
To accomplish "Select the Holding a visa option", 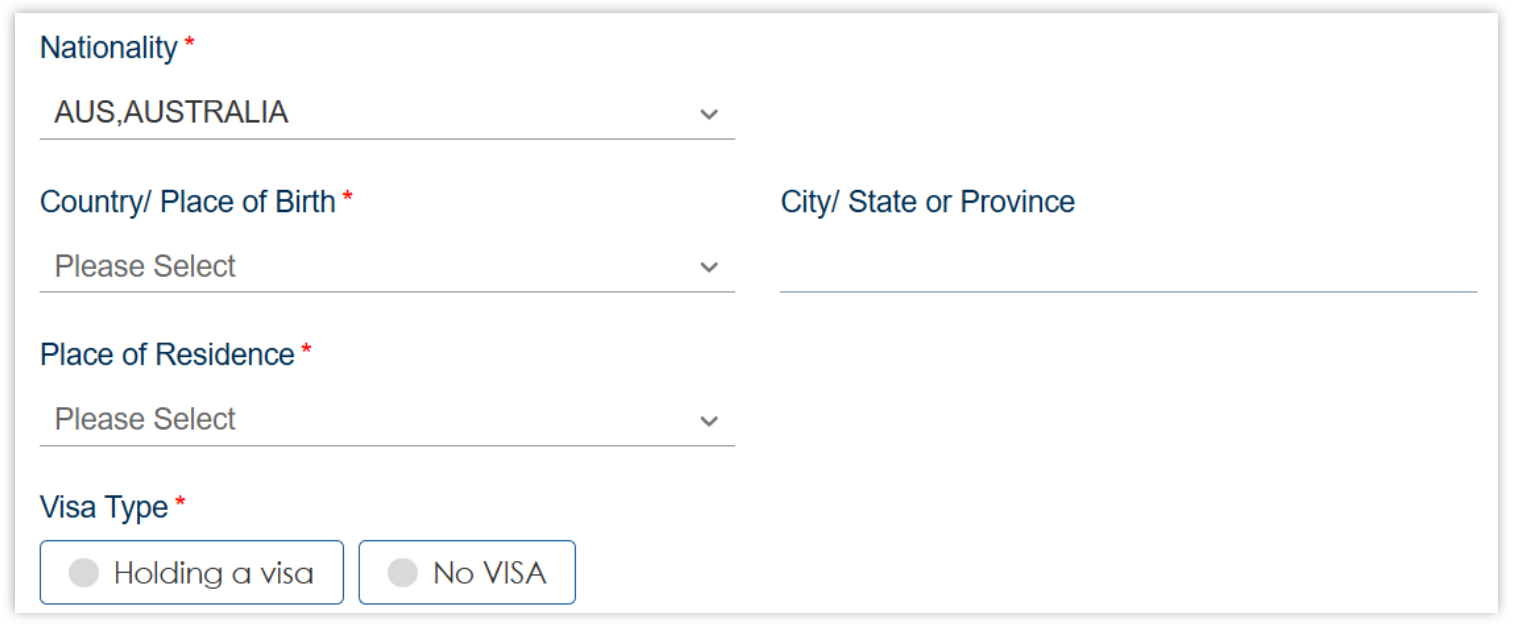I will point(191,573).
